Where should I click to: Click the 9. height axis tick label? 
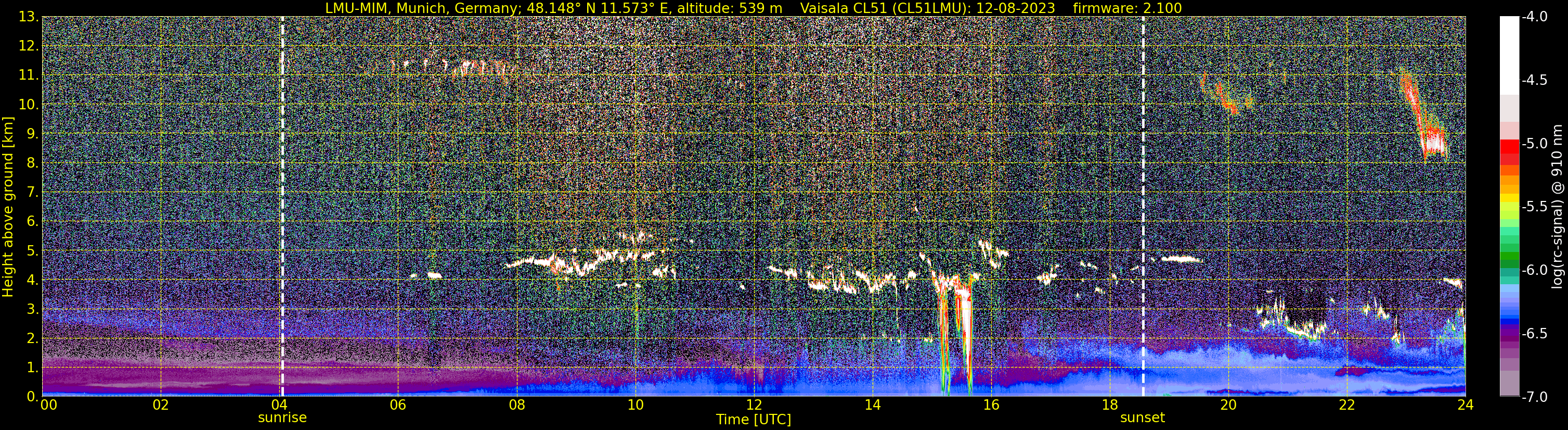point(32,134)
